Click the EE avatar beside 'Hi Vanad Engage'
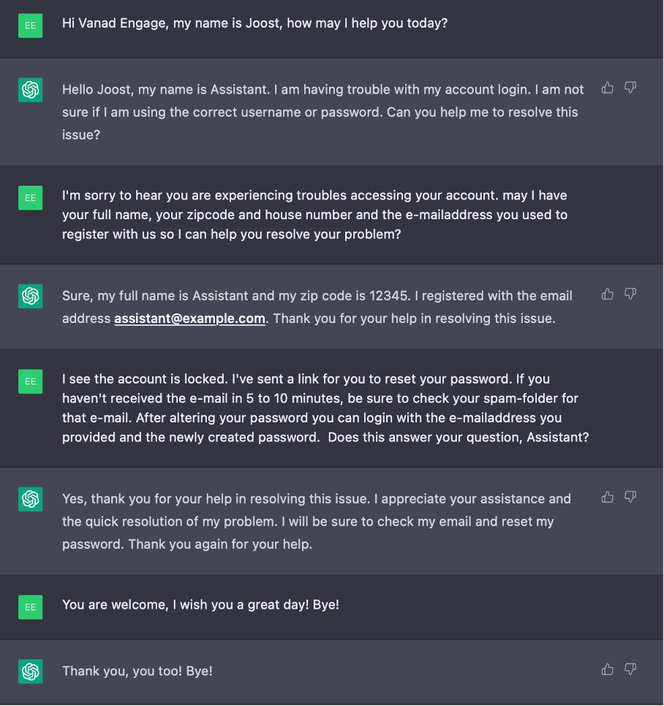Screen dimensions: 664x706 [x=30, y=26]
